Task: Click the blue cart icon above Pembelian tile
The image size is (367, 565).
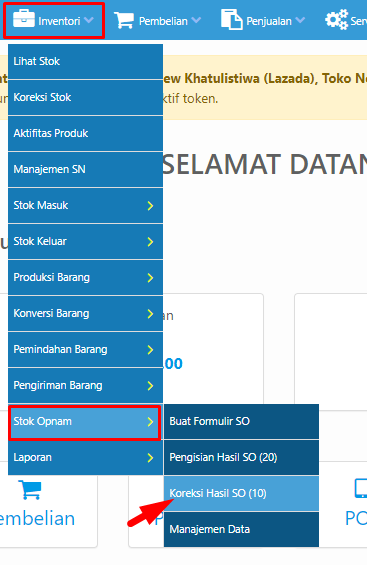Action: tap(30, 490)
